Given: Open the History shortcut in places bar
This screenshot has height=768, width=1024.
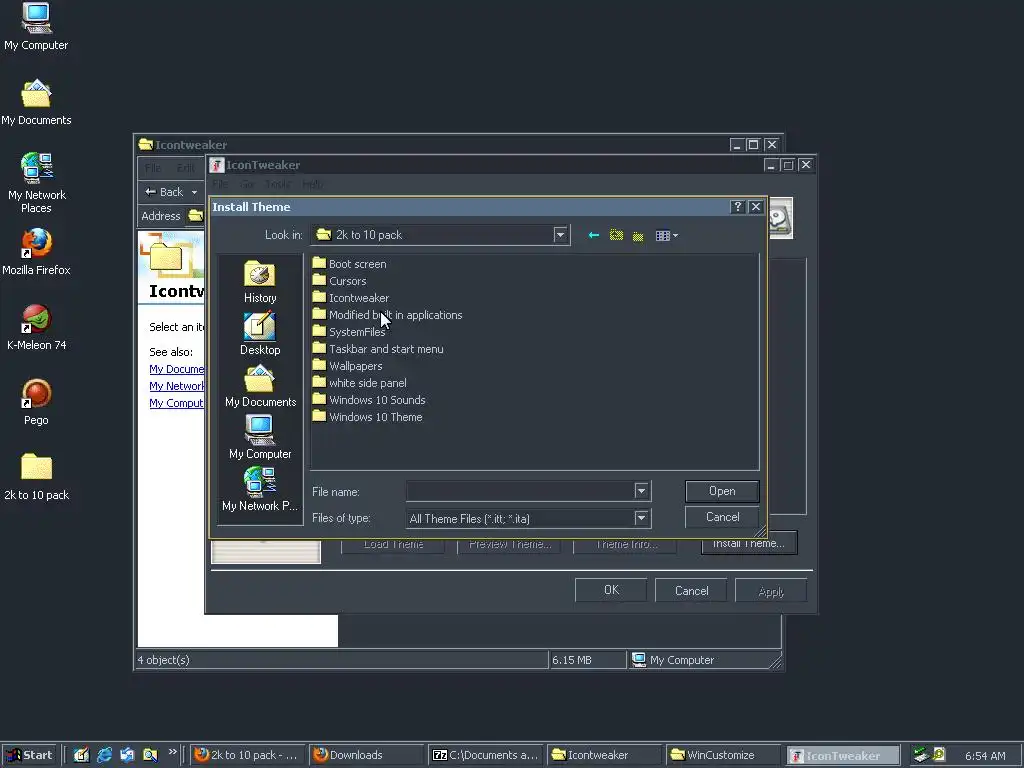Looking at the screenshot, I should [260, 281].
